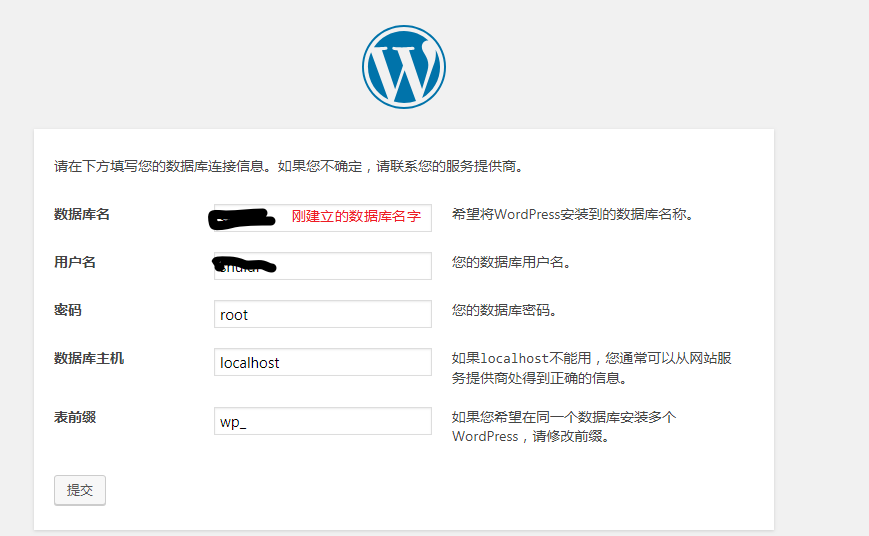
Task: Click the 表前缀 label
Action: [x=75, y=417]
